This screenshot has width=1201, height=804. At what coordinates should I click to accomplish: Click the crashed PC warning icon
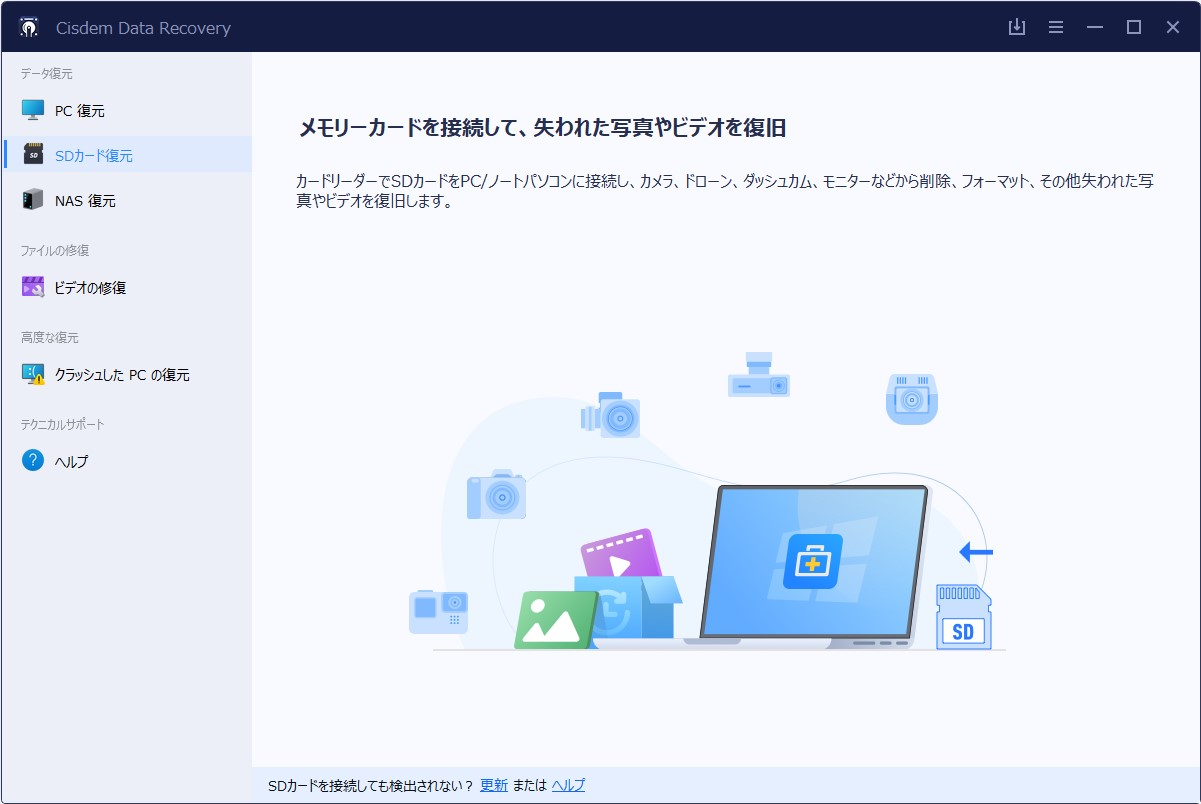[x=33, y=375]
